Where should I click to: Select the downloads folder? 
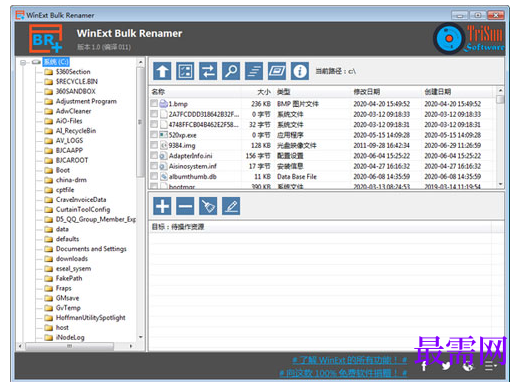tap(72, 259)
